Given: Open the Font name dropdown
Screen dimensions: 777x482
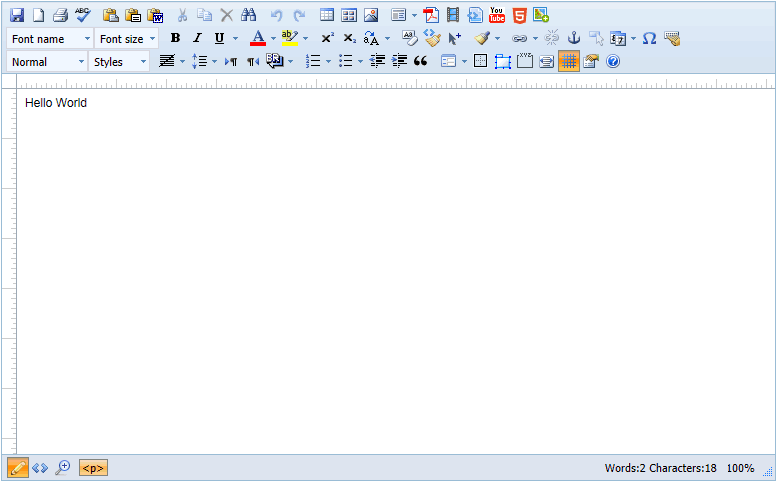Looking at the screenshot, I should coord(51,38).
